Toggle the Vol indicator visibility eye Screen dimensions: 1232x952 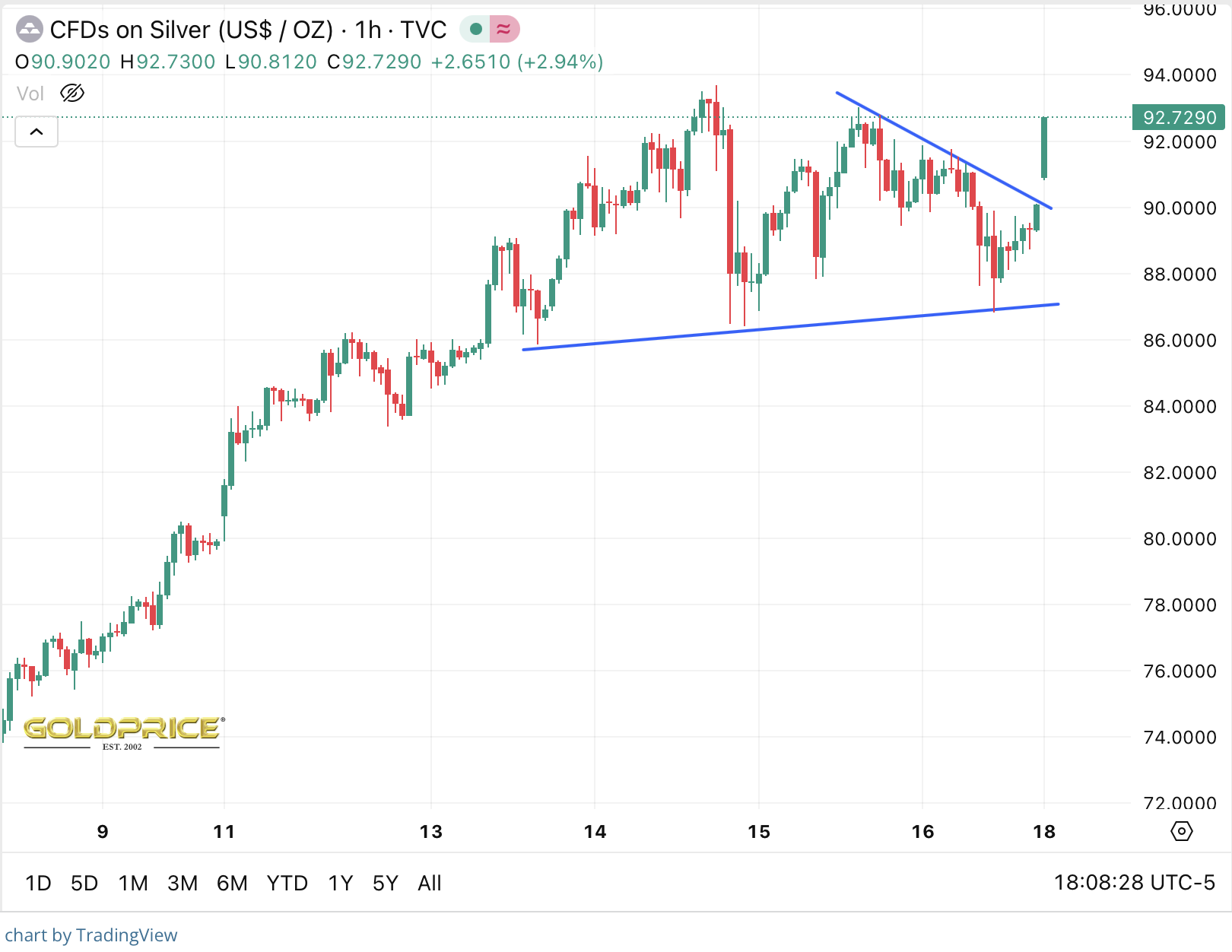click(x=72, y=94)
